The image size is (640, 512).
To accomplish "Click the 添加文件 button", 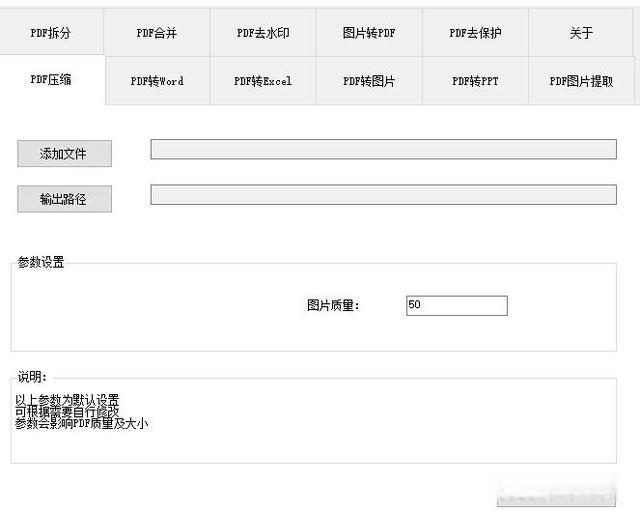I will tap(64, 154).
